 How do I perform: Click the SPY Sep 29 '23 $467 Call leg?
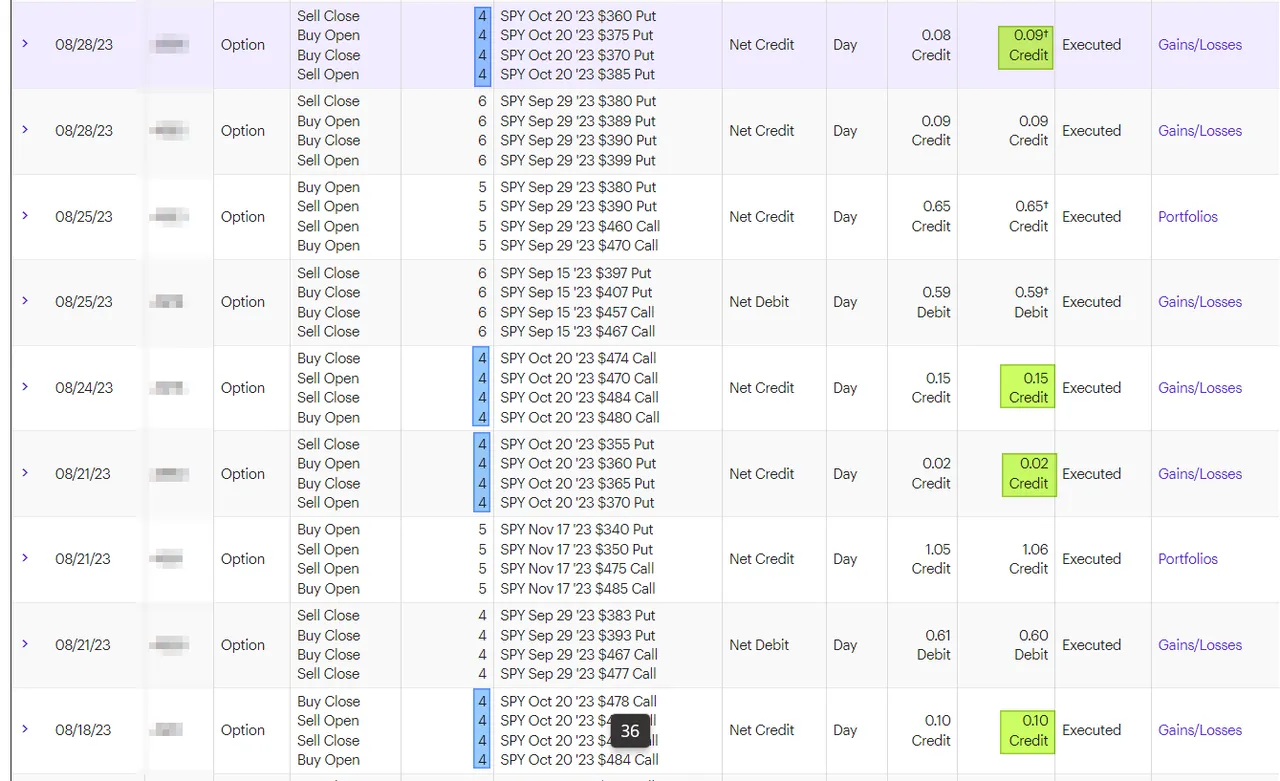point(579,654)
